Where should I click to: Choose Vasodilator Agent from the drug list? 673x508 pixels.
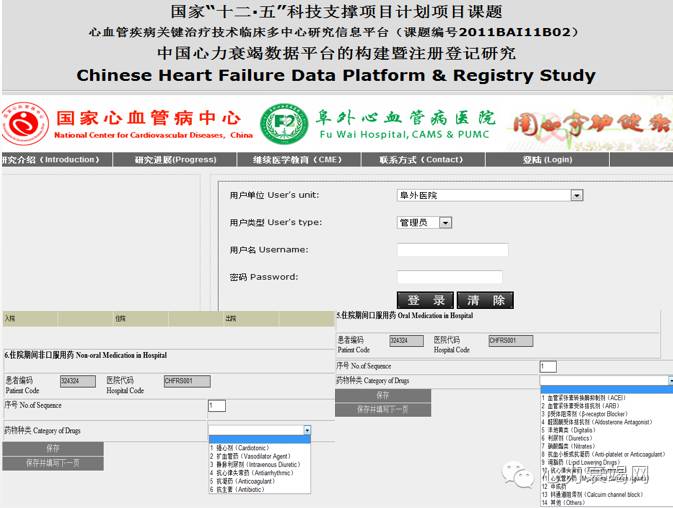260,456
